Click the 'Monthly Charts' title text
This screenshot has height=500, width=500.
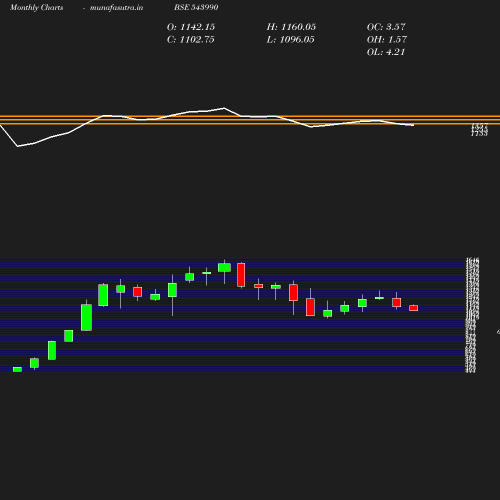(x=36, y=8)
